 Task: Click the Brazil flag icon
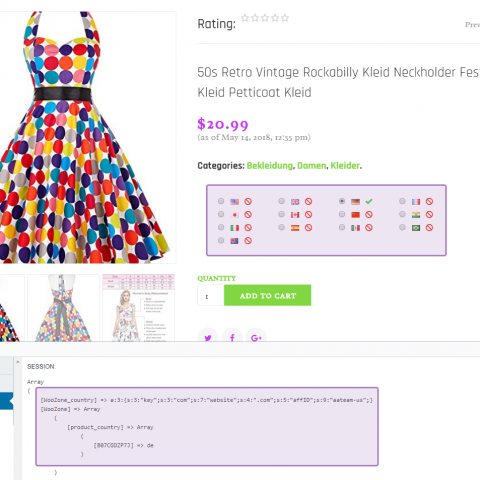coord(416,228)
